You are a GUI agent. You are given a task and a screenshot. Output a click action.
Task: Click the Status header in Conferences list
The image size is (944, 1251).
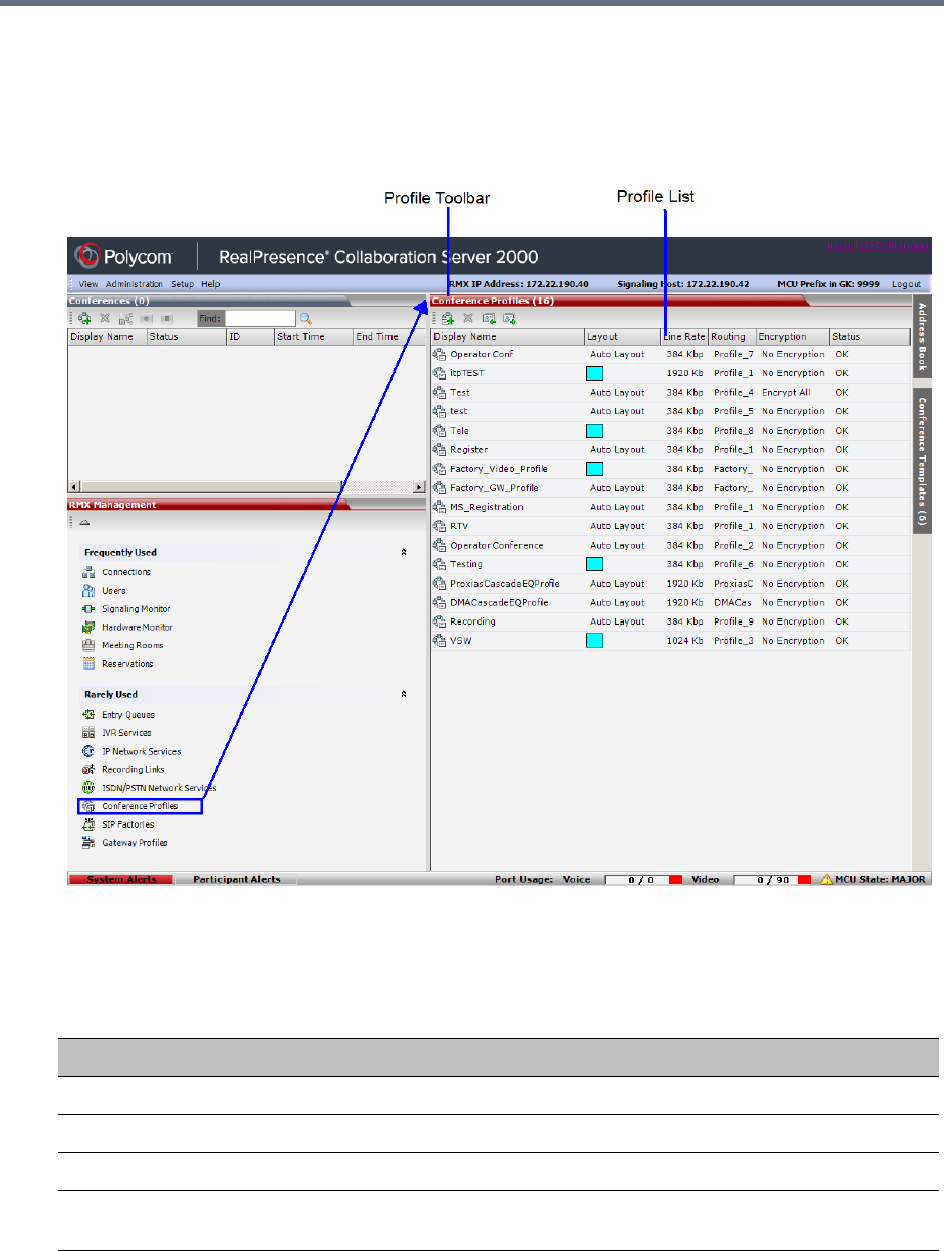pos(186,337)
